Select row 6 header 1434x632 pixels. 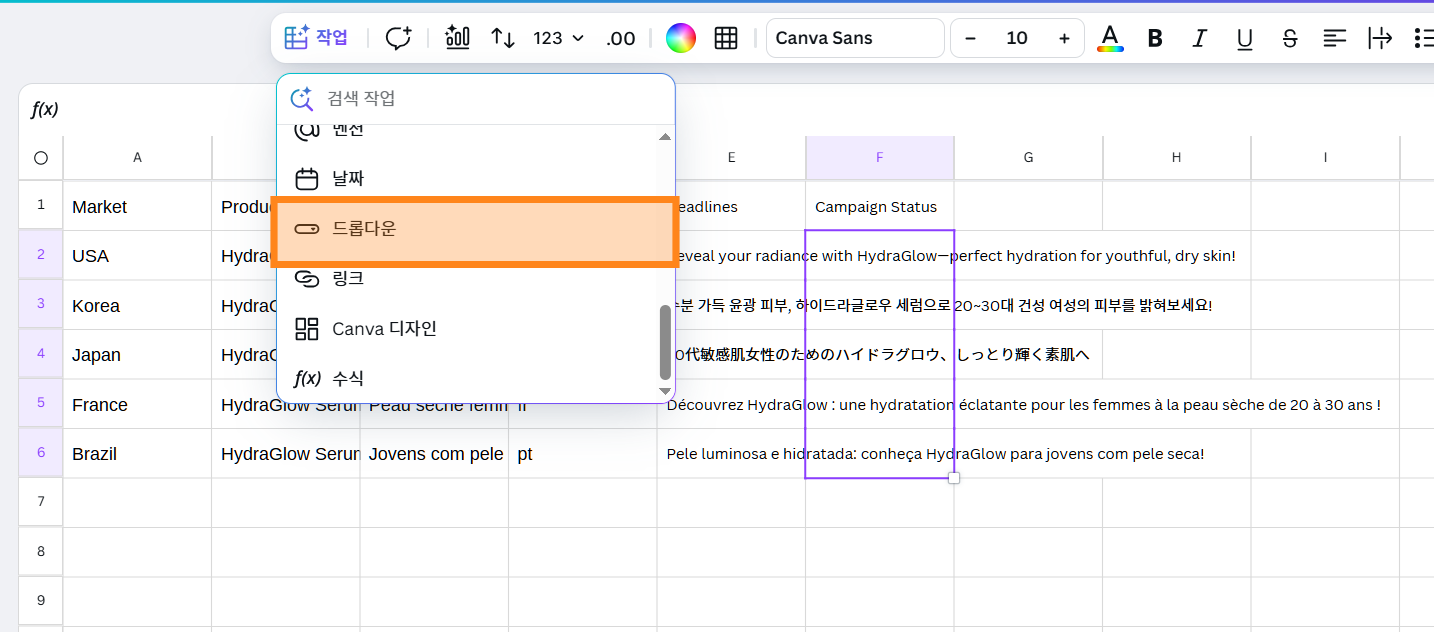pos(41,453)
